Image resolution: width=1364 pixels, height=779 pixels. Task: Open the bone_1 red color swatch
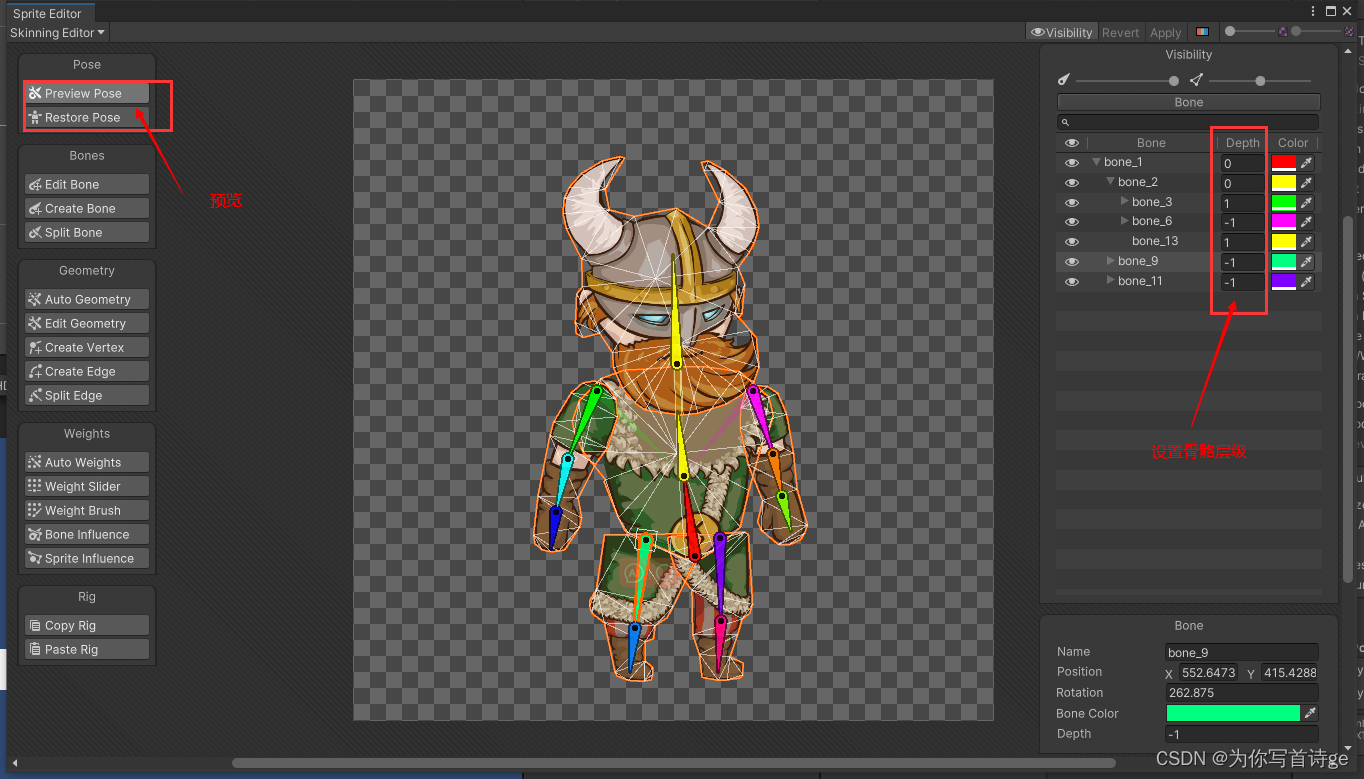point(1283,162)
